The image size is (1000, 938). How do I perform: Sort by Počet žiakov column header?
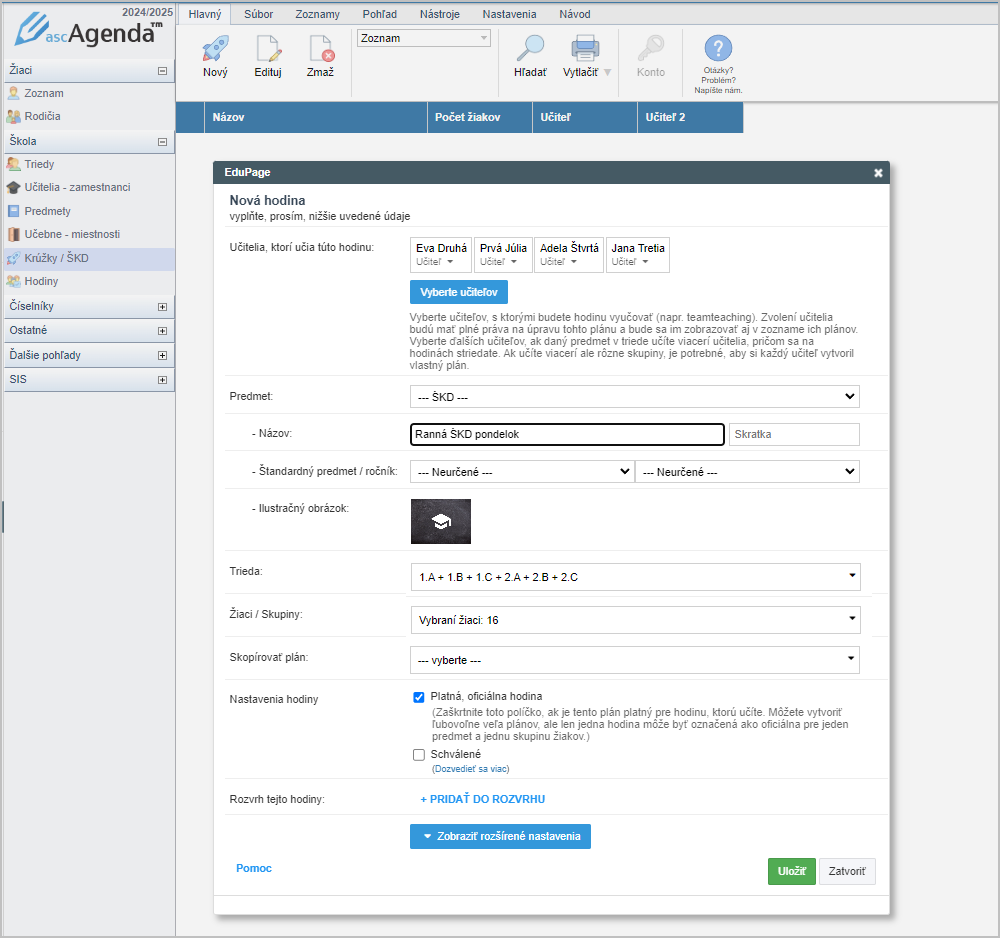(x=480, y=117)
